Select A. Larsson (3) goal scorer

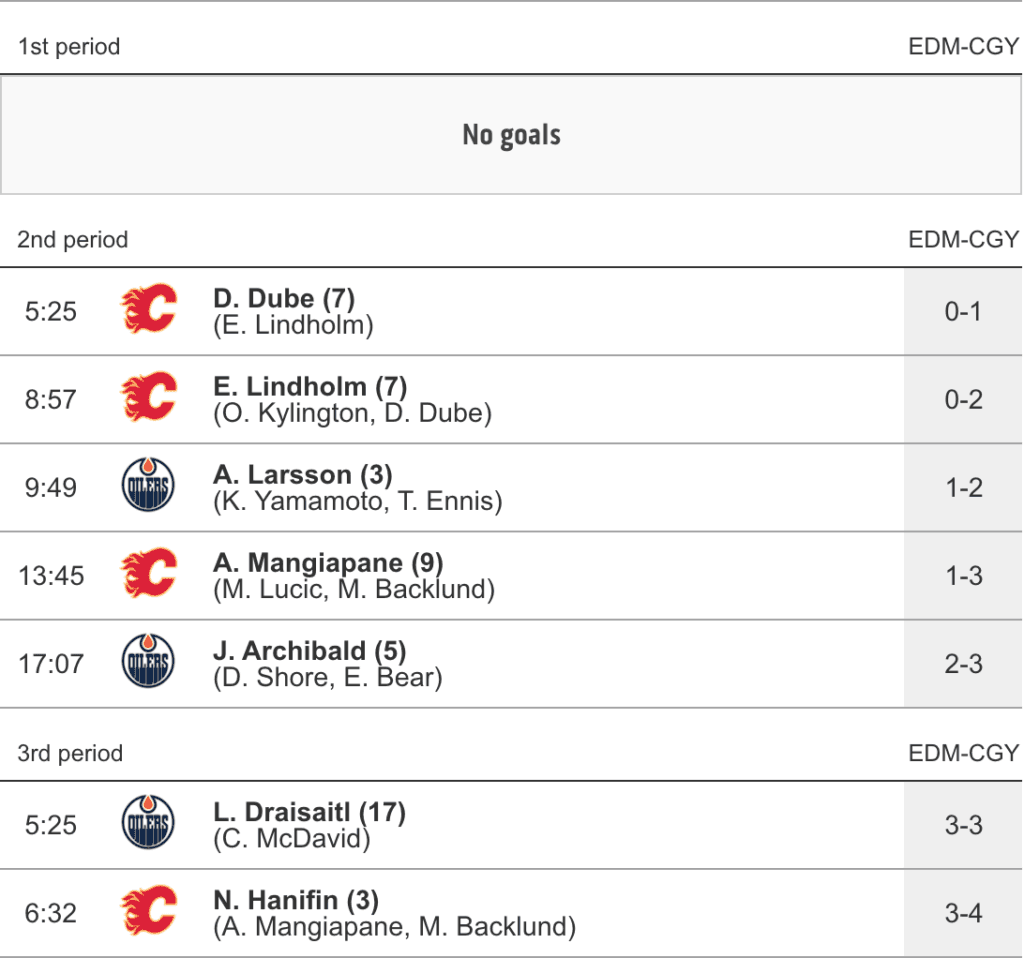[303, 474]
